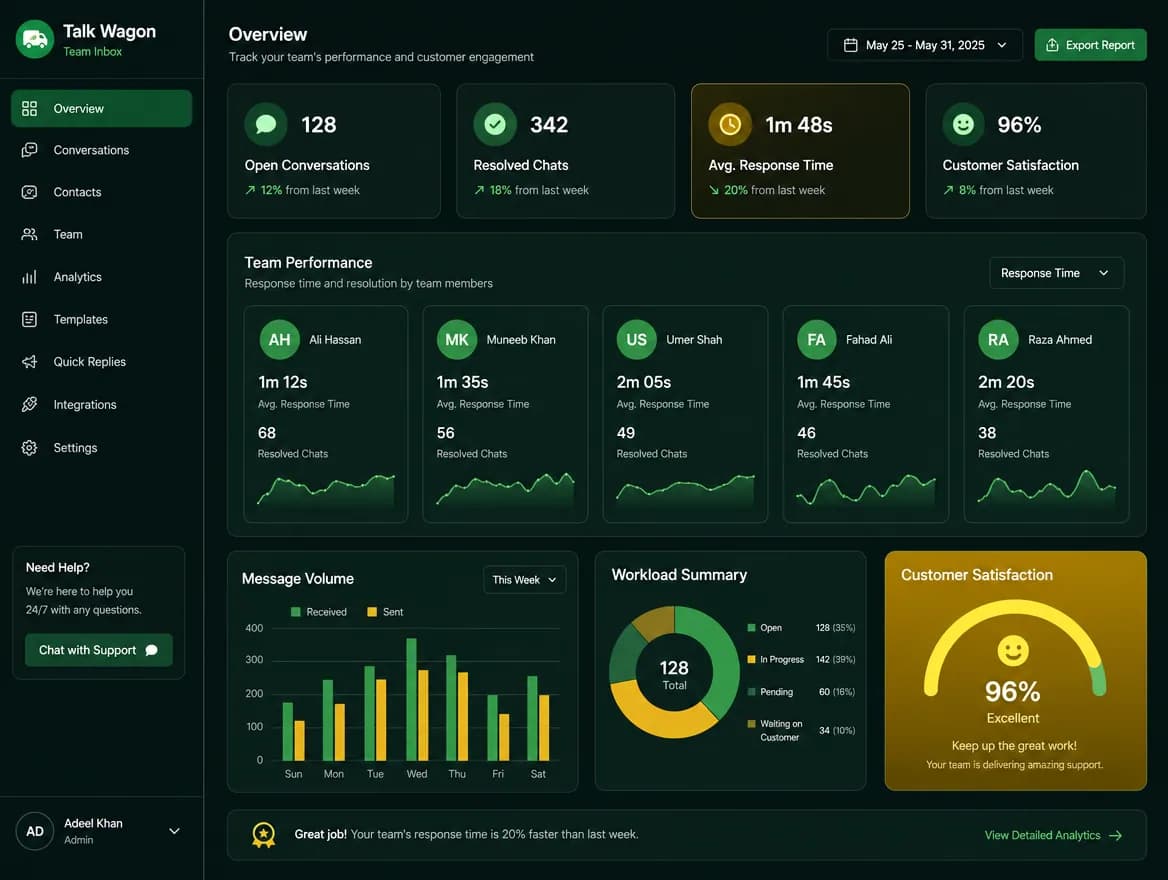Click the Contacts icon in sidebar
Screen dimensions: 1168x880
(29, 192)
